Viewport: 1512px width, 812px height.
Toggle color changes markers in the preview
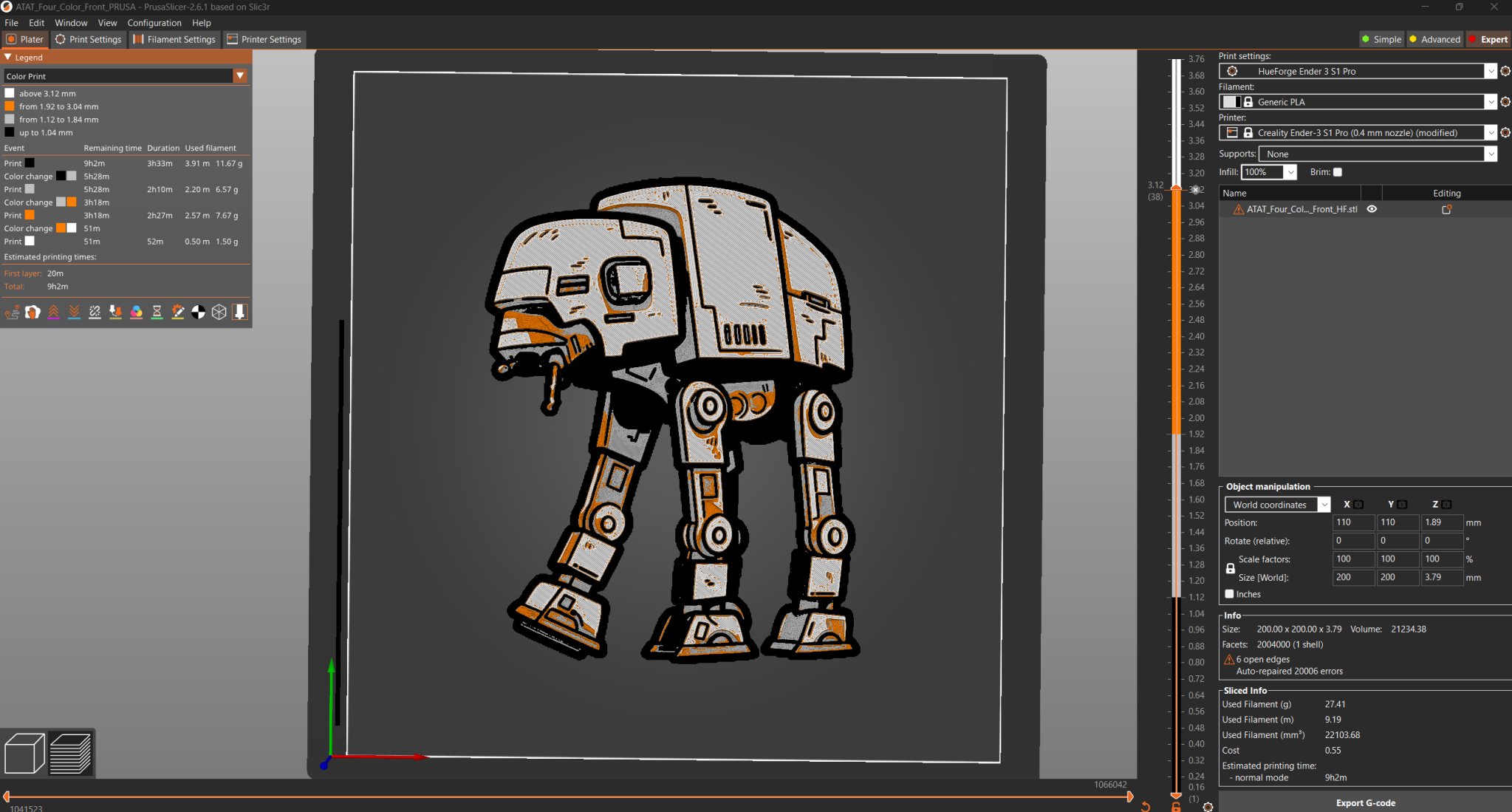tap(136, 312)
